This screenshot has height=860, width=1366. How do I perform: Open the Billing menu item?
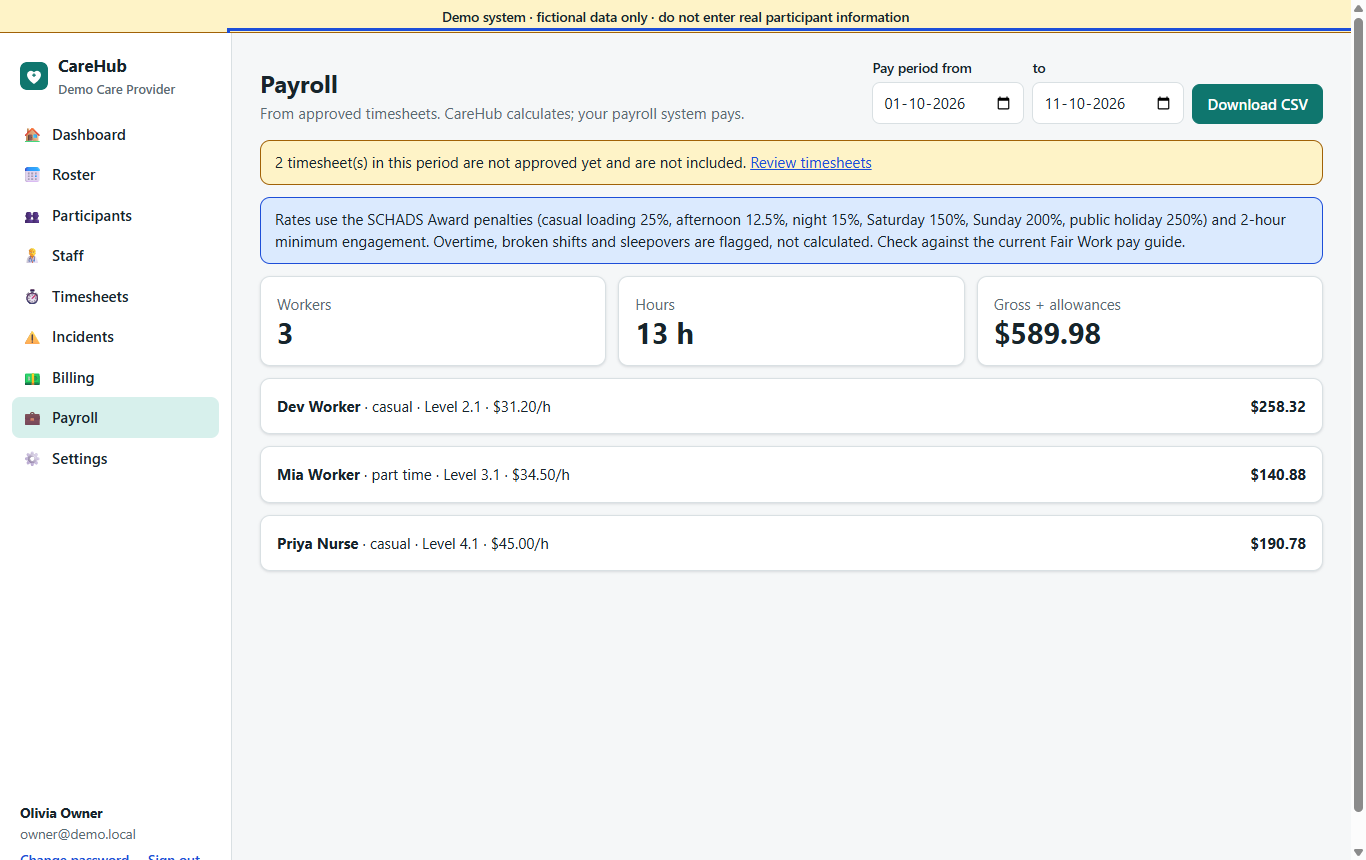pos(115,378)
